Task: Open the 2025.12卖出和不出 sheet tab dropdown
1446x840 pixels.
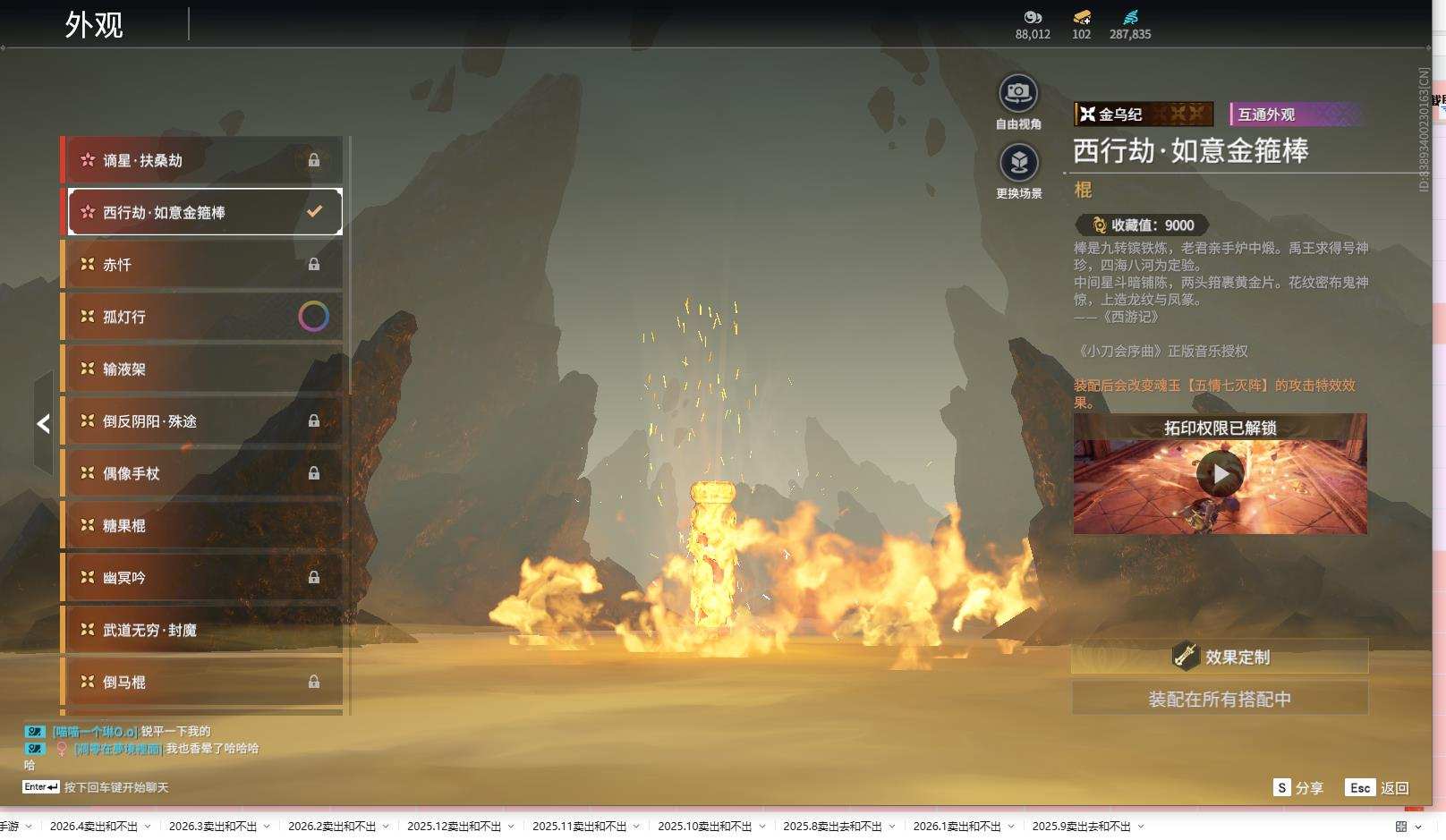Action: click(x=511, y=827)
